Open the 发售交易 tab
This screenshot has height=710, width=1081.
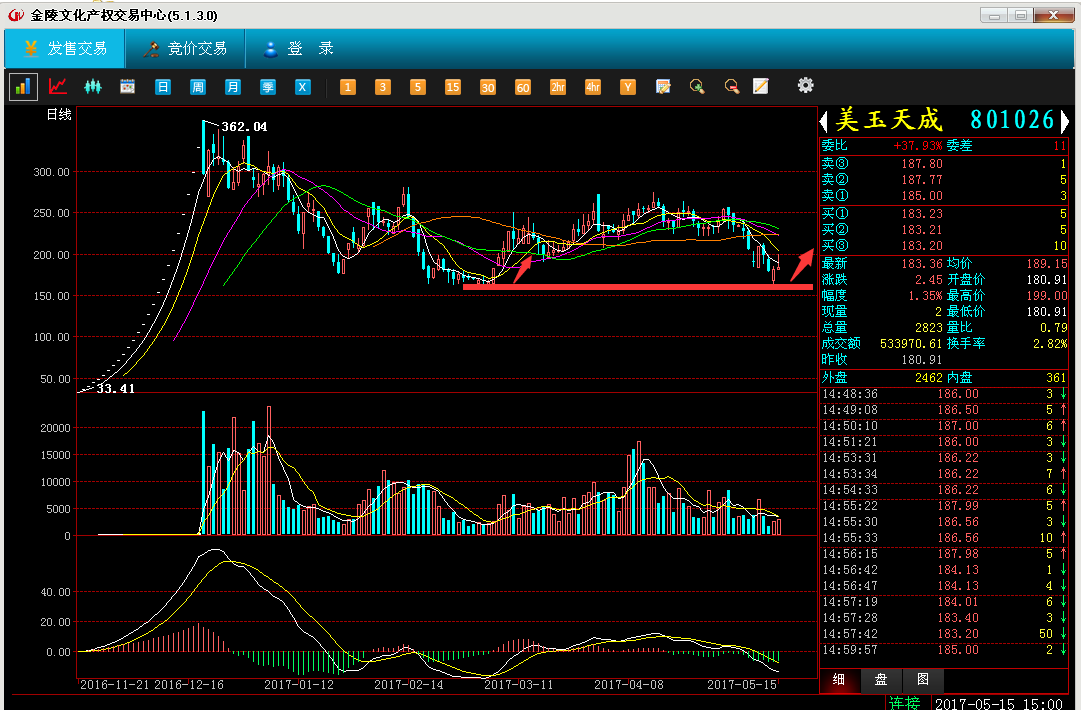coord(65,48)
